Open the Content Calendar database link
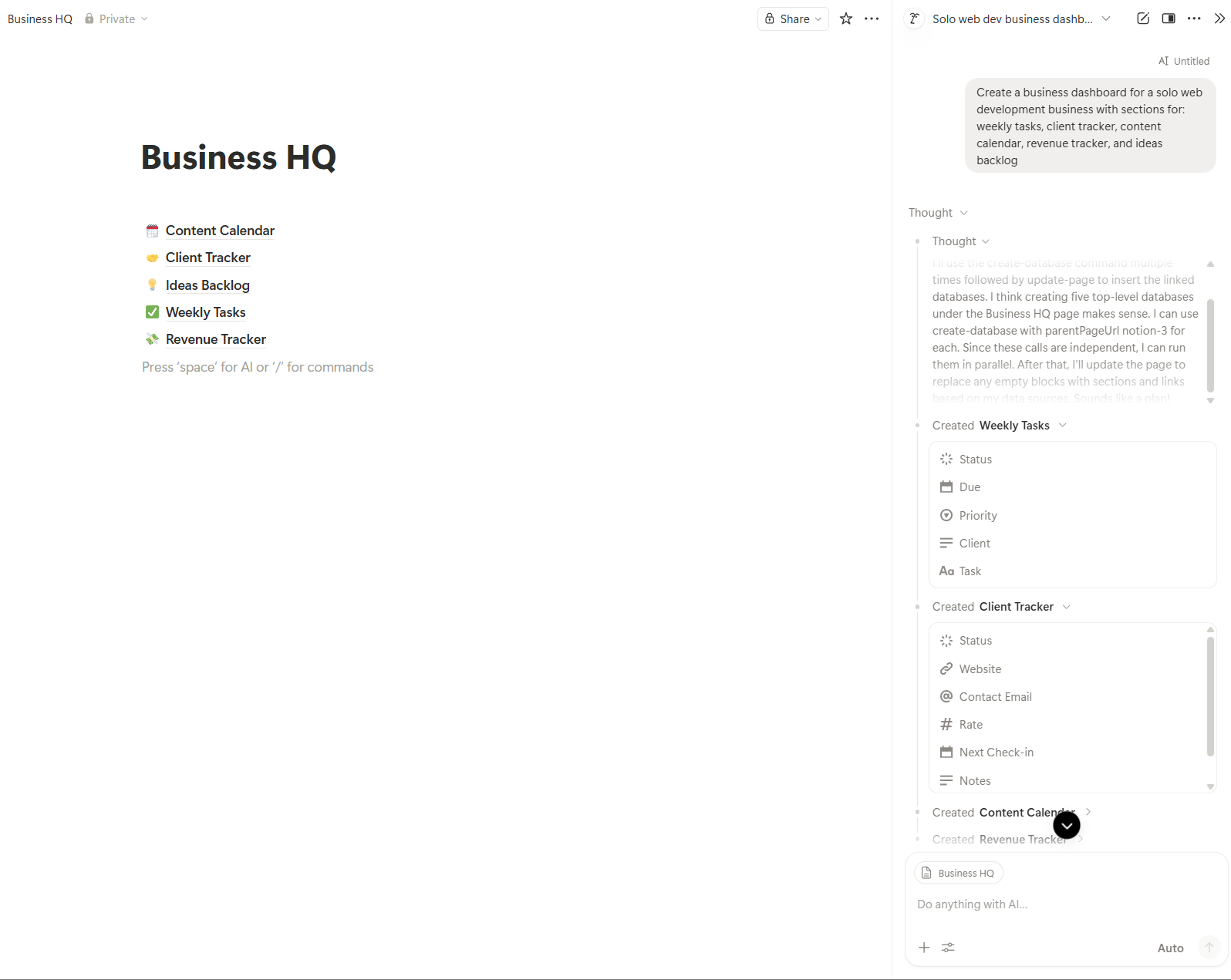 (x=220, y=231)
